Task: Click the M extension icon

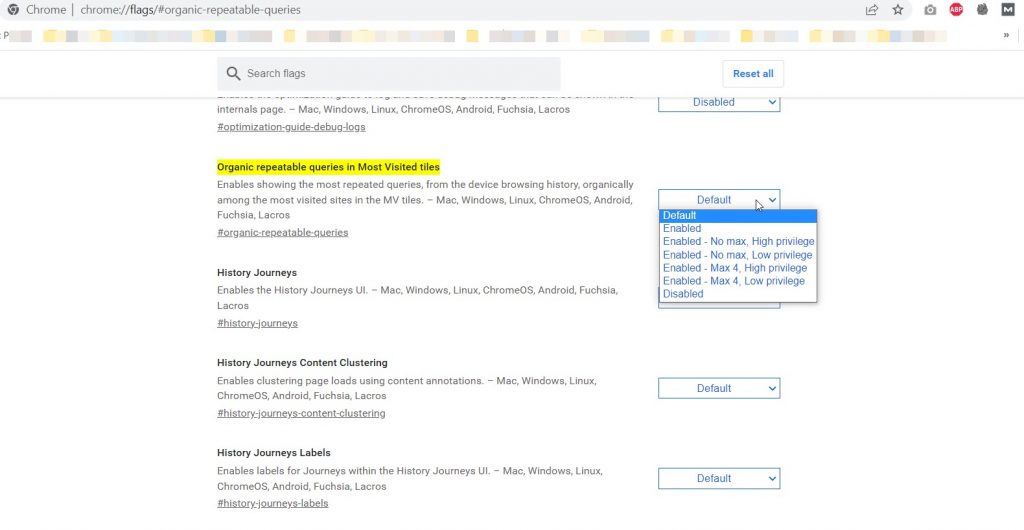Action: tap(1008, 9)
